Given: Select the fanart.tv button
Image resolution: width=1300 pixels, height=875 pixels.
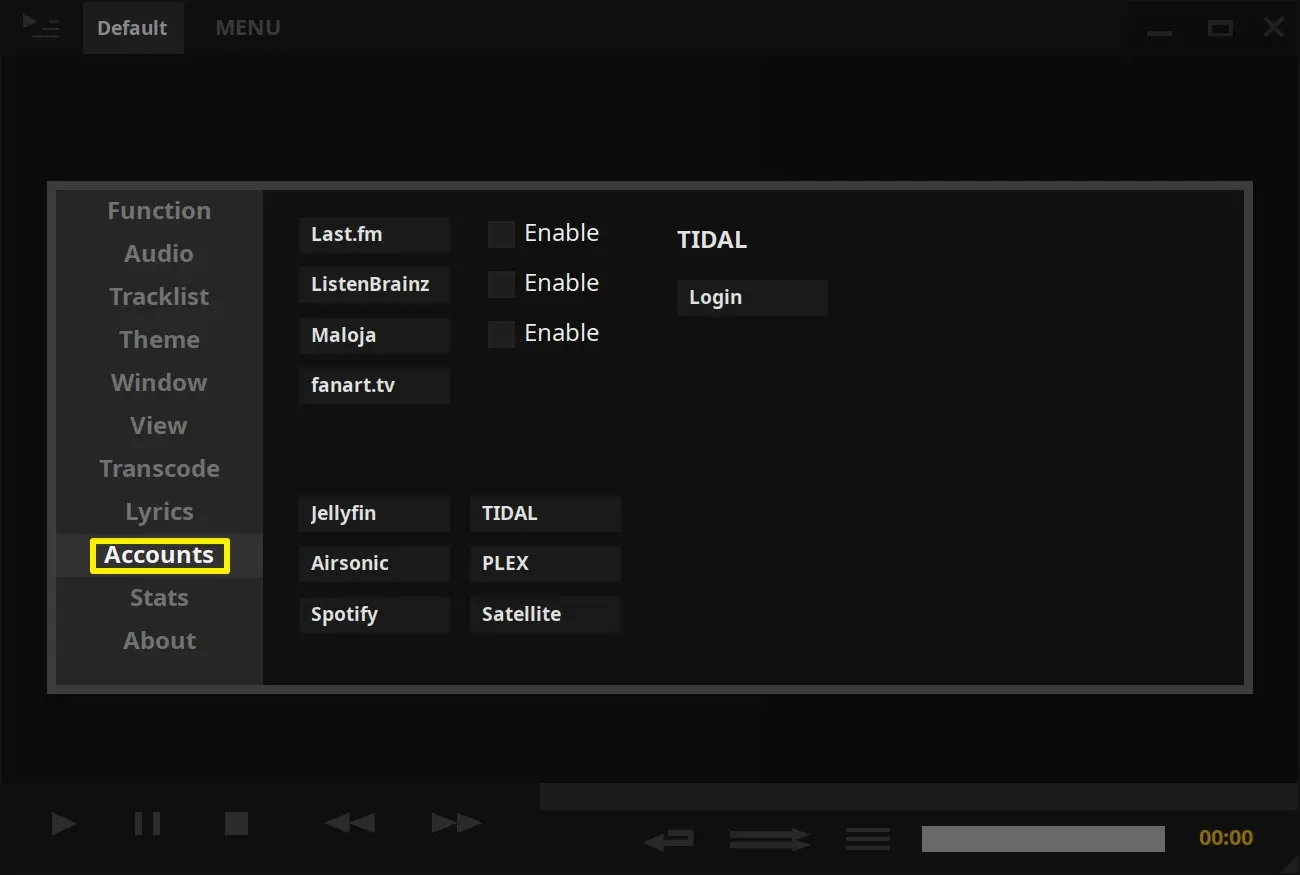Looking at the screenshot, I should point(374,385).
